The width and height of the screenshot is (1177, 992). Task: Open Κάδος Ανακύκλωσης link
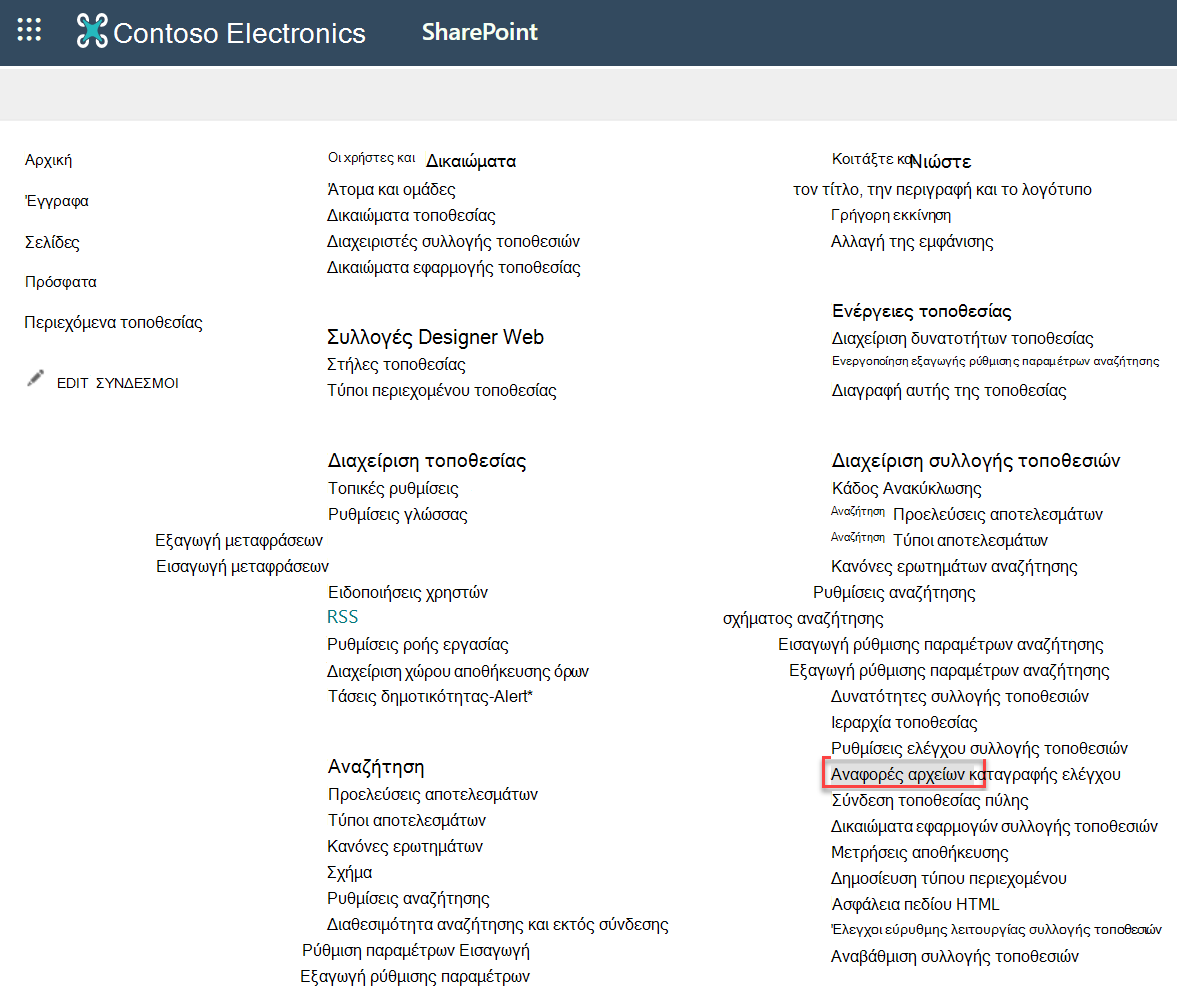click(907, 488)
